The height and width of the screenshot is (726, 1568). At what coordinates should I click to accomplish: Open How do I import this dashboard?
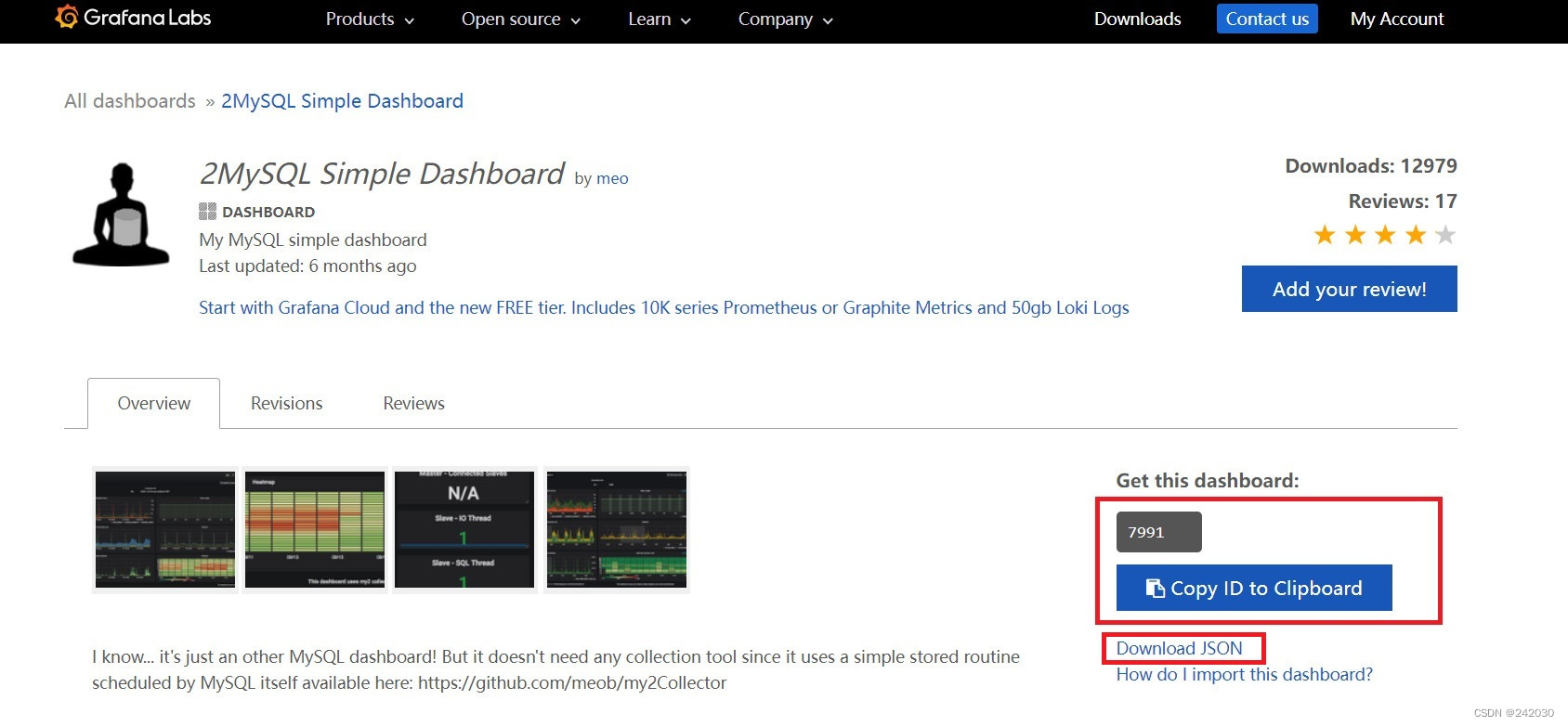coord(1245,674)
